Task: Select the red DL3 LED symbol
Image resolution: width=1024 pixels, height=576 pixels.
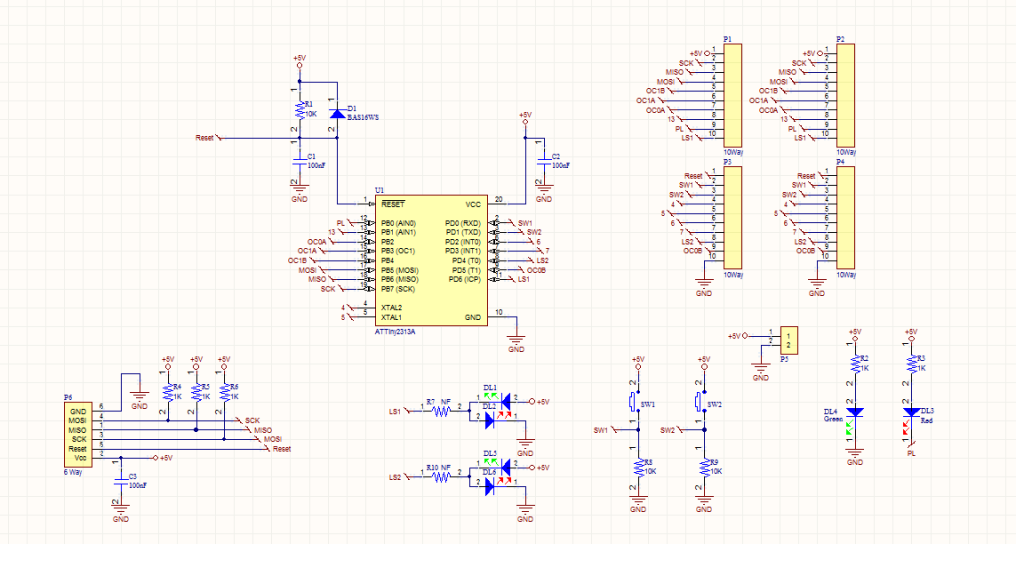Action: click(911, 411)
